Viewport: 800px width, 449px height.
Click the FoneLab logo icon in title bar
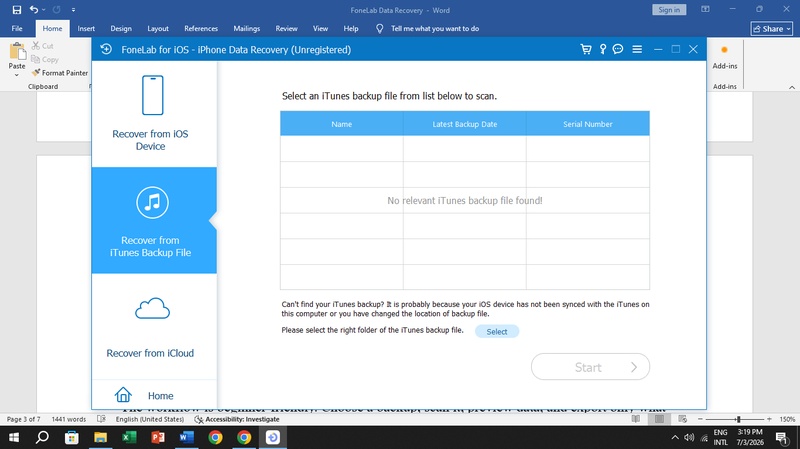(106, 49)
